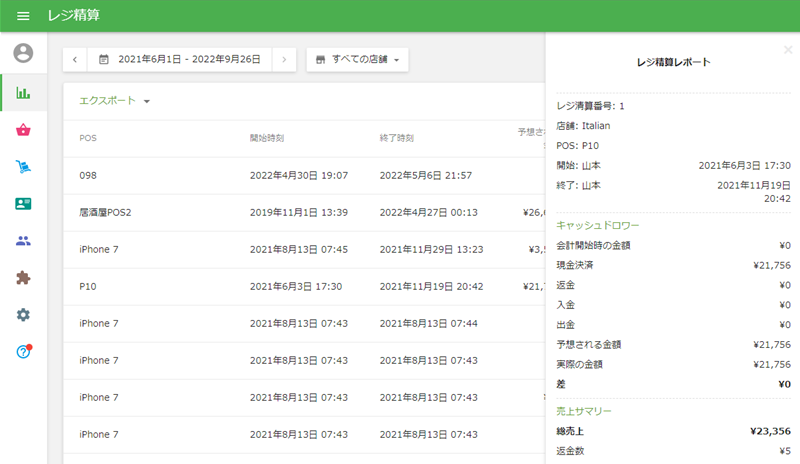The width and height of the screenshot is (800, 464).
Task: Open the hamburger menu
Action: click(23, 16)
